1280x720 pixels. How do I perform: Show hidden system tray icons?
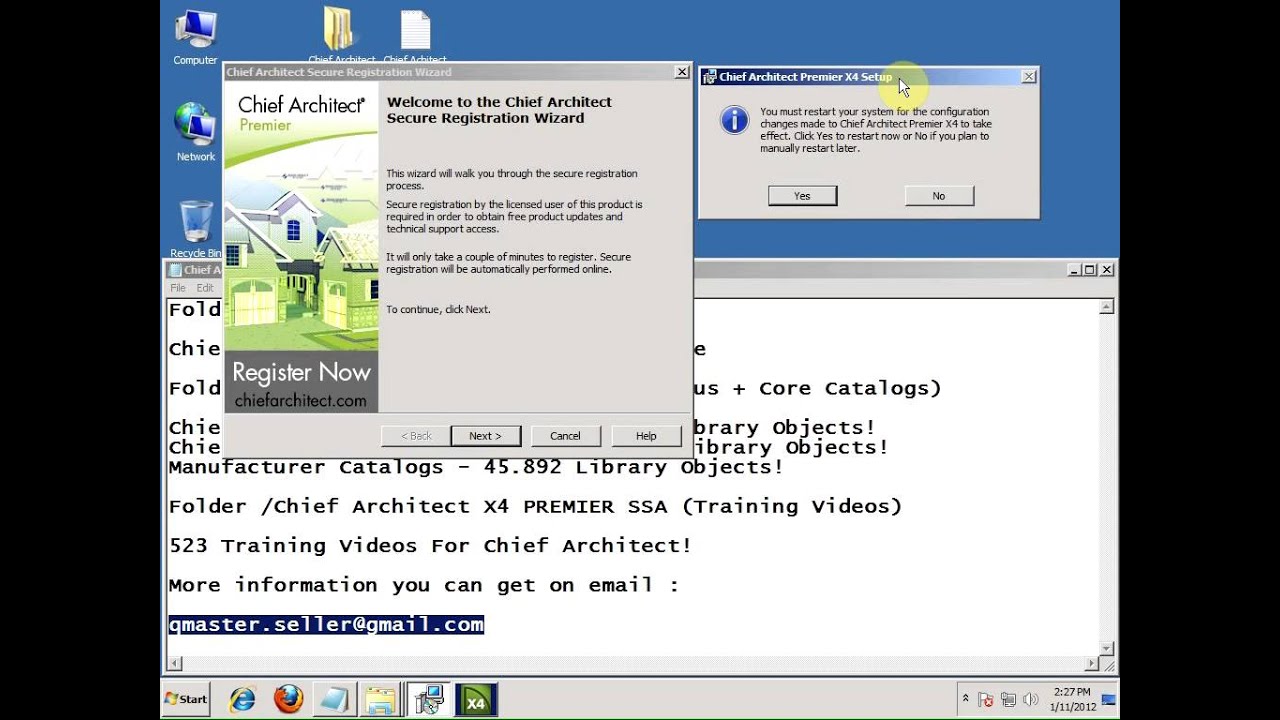click(965, 699)
